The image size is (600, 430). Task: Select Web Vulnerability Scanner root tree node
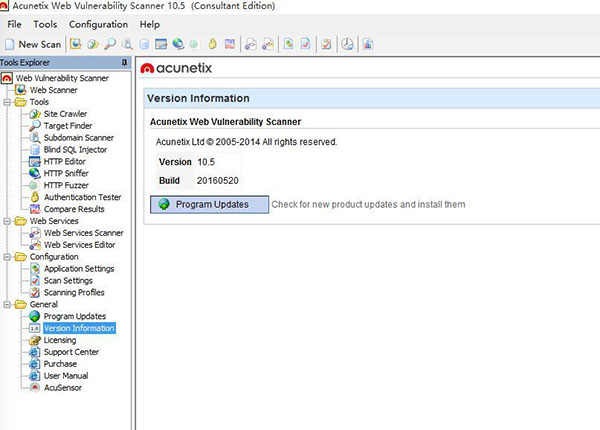click(62, 78)
